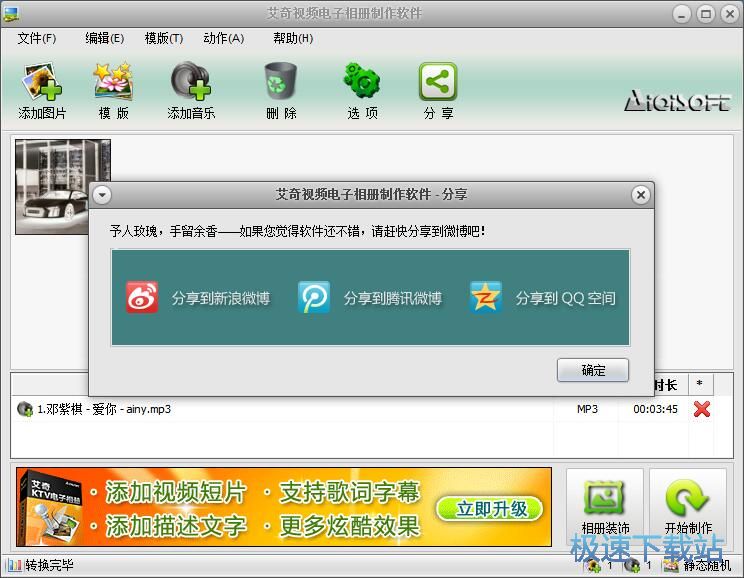Open the share dialog's top-left arrow menu
Image resolution: width=744 pixels, height=578 pixels.
coord(102,195)
